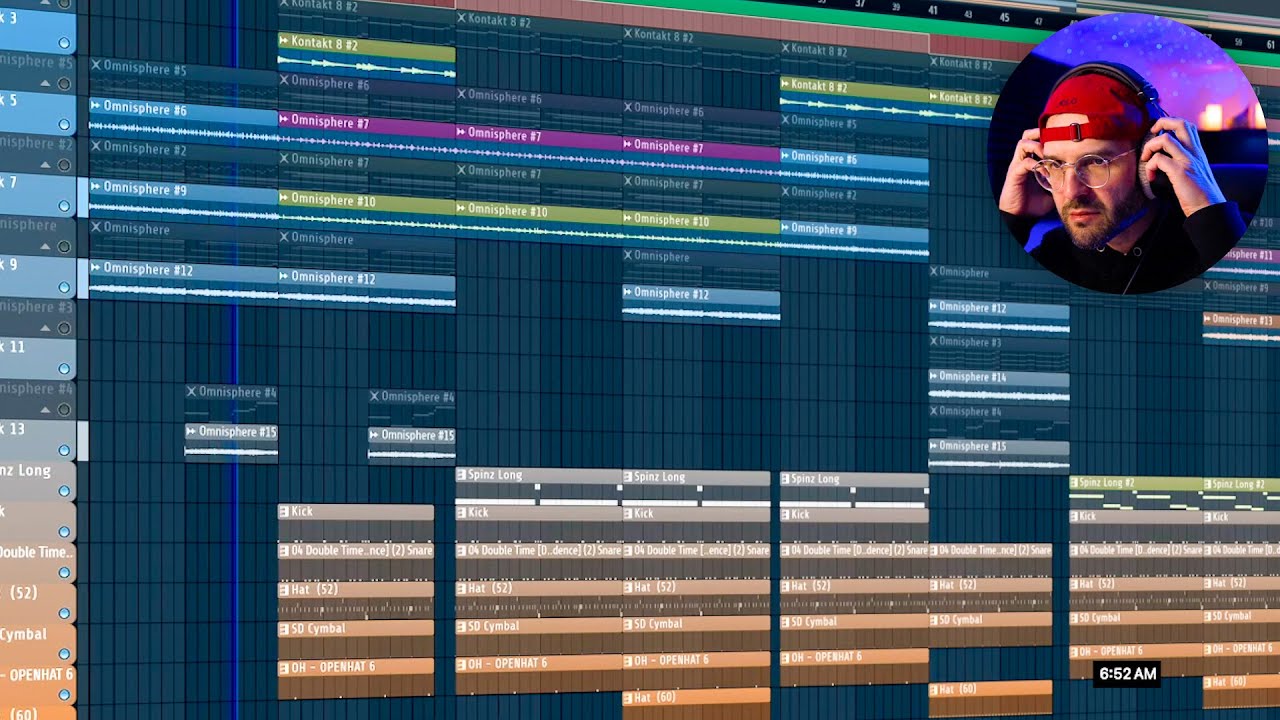This screenshot has width=1280, height=720.
Task: Toggle dark mute dot on Omnisphere #4 lane header
Action: pyautogui.click(x=64, y=410)
